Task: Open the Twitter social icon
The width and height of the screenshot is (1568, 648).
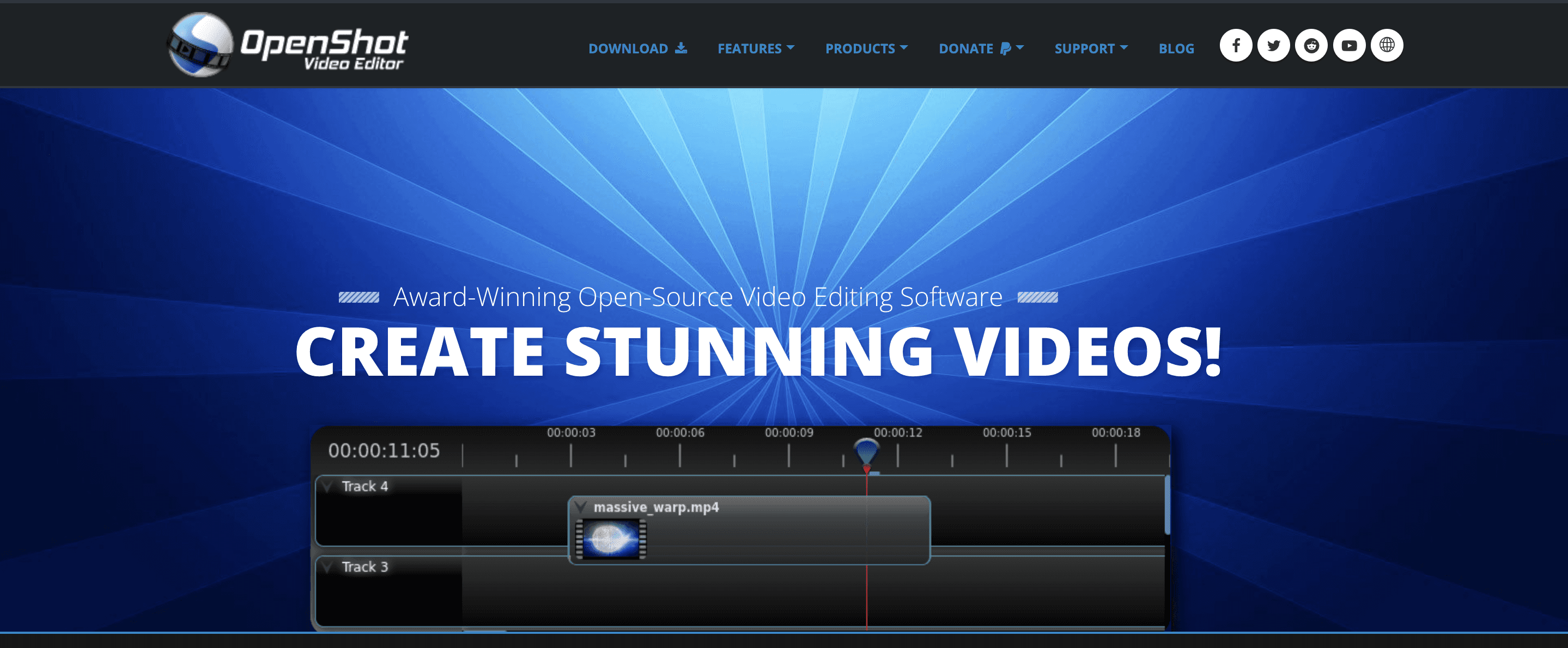Action: pyautogui.click(x=1273, y=46)
